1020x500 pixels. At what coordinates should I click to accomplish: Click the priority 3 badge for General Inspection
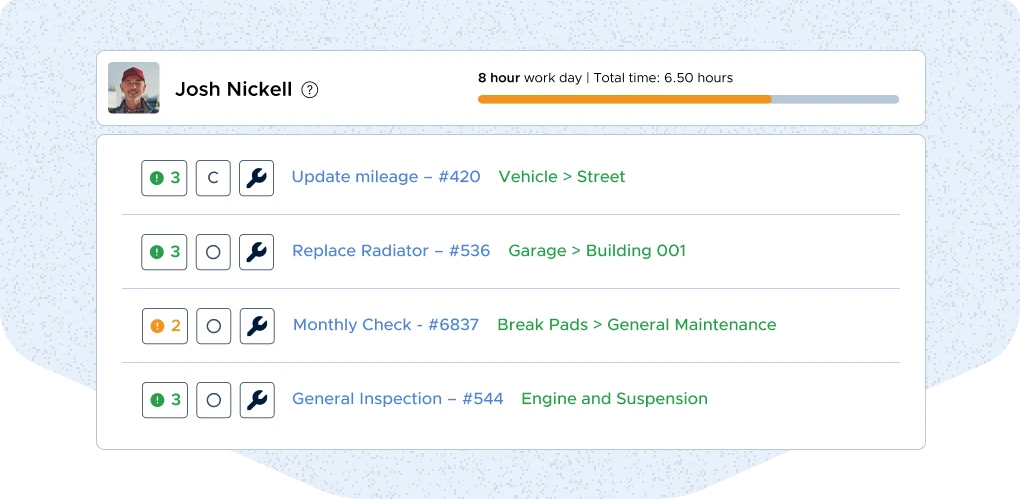[x=165, y=400]
